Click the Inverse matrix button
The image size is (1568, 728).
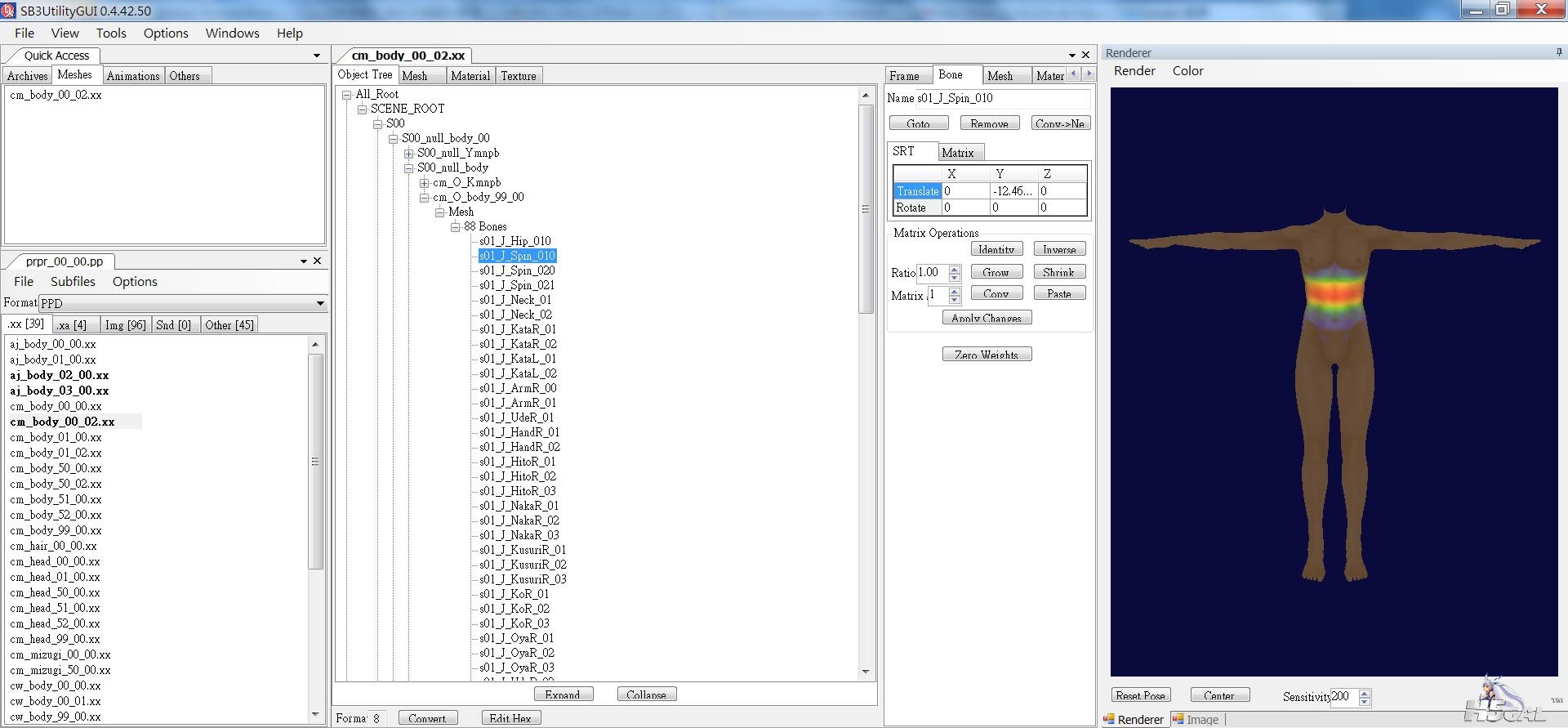[1059, 249]
